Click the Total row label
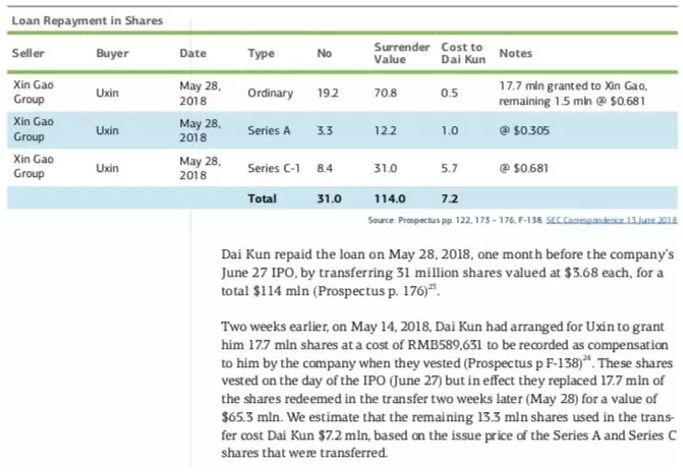The width and height of the screenshot is (683, 475). [x=262, y=199]
